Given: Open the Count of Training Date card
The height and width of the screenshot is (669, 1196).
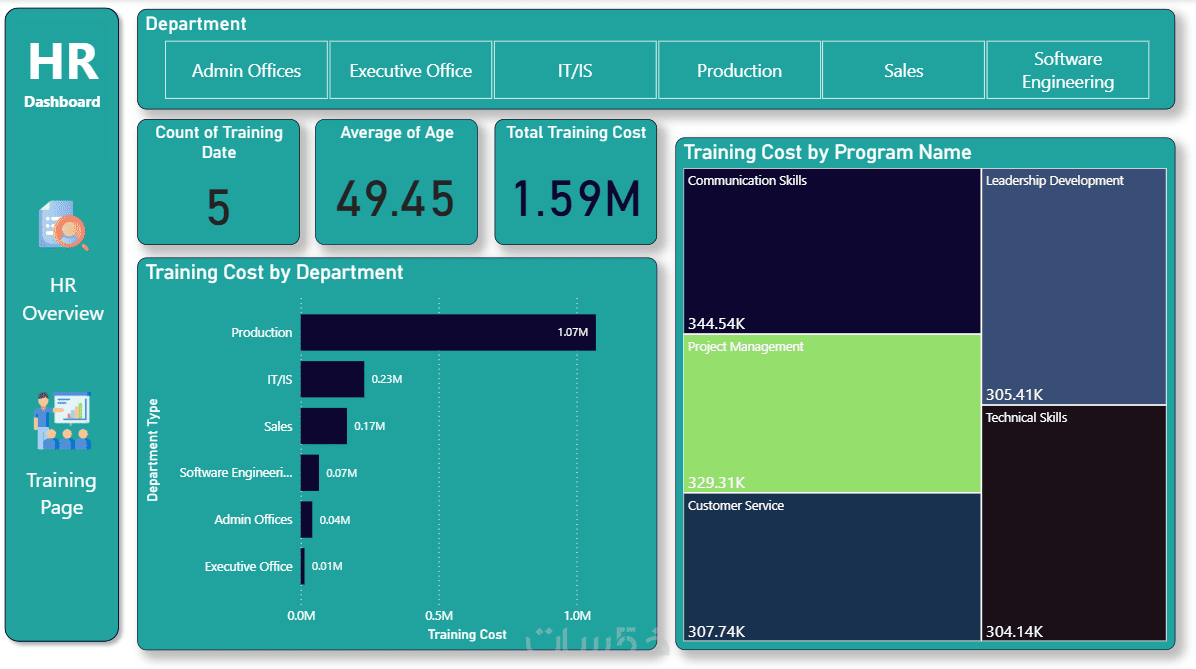Looking at the screenshot, I should pyautogui.click(x=218, y=180).
